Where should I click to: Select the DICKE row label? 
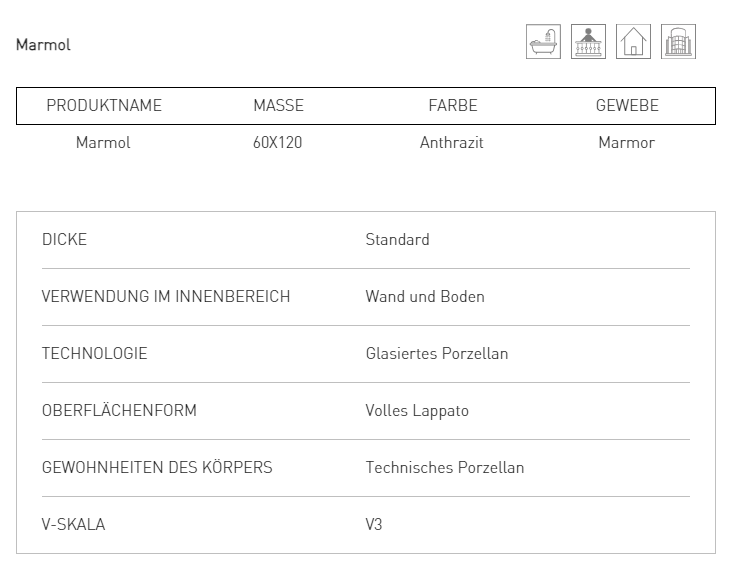[64, 239]
